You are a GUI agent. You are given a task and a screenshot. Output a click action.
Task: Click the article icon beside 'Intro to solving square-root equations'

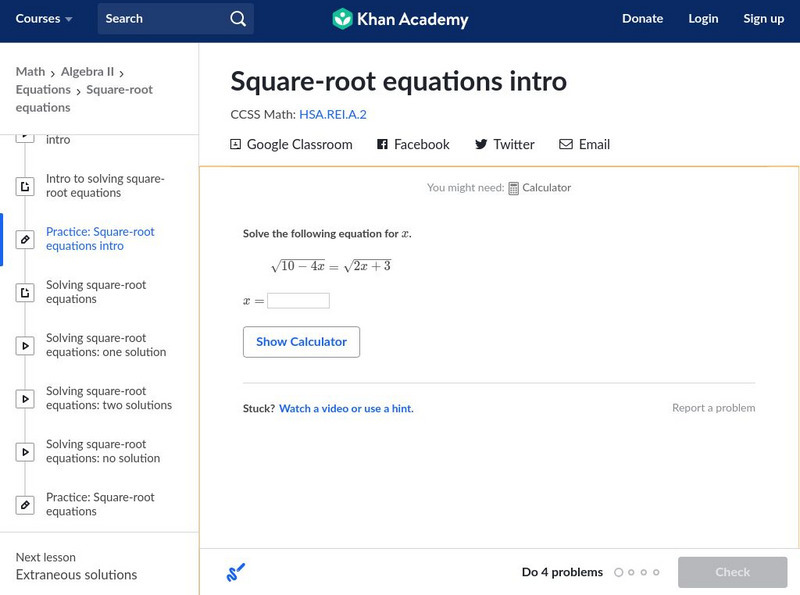[x=25, y=185]
